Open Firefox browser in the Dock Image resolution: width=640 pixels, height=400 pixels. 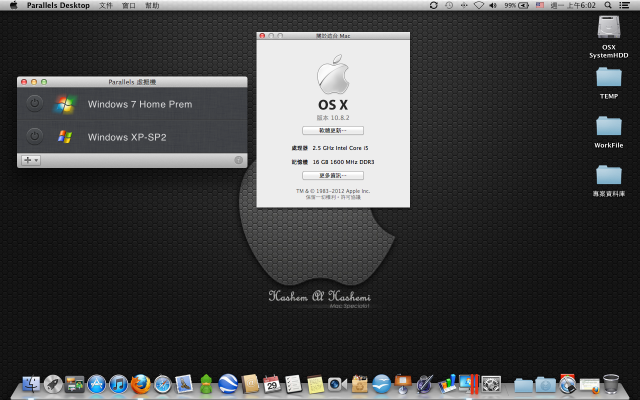[140, 384]
